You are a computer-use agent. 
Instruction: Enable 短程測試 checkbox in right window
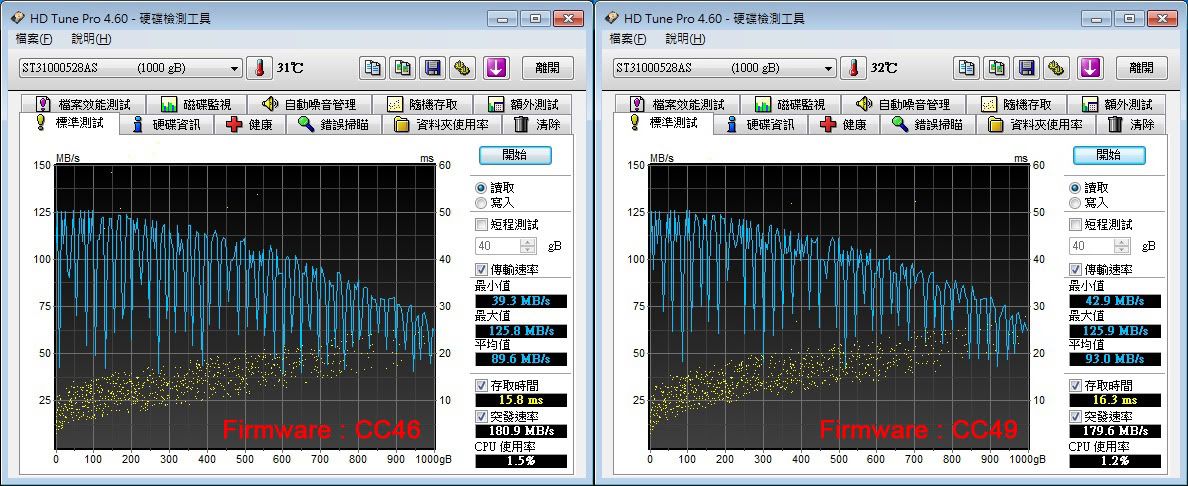[1075, 224]
